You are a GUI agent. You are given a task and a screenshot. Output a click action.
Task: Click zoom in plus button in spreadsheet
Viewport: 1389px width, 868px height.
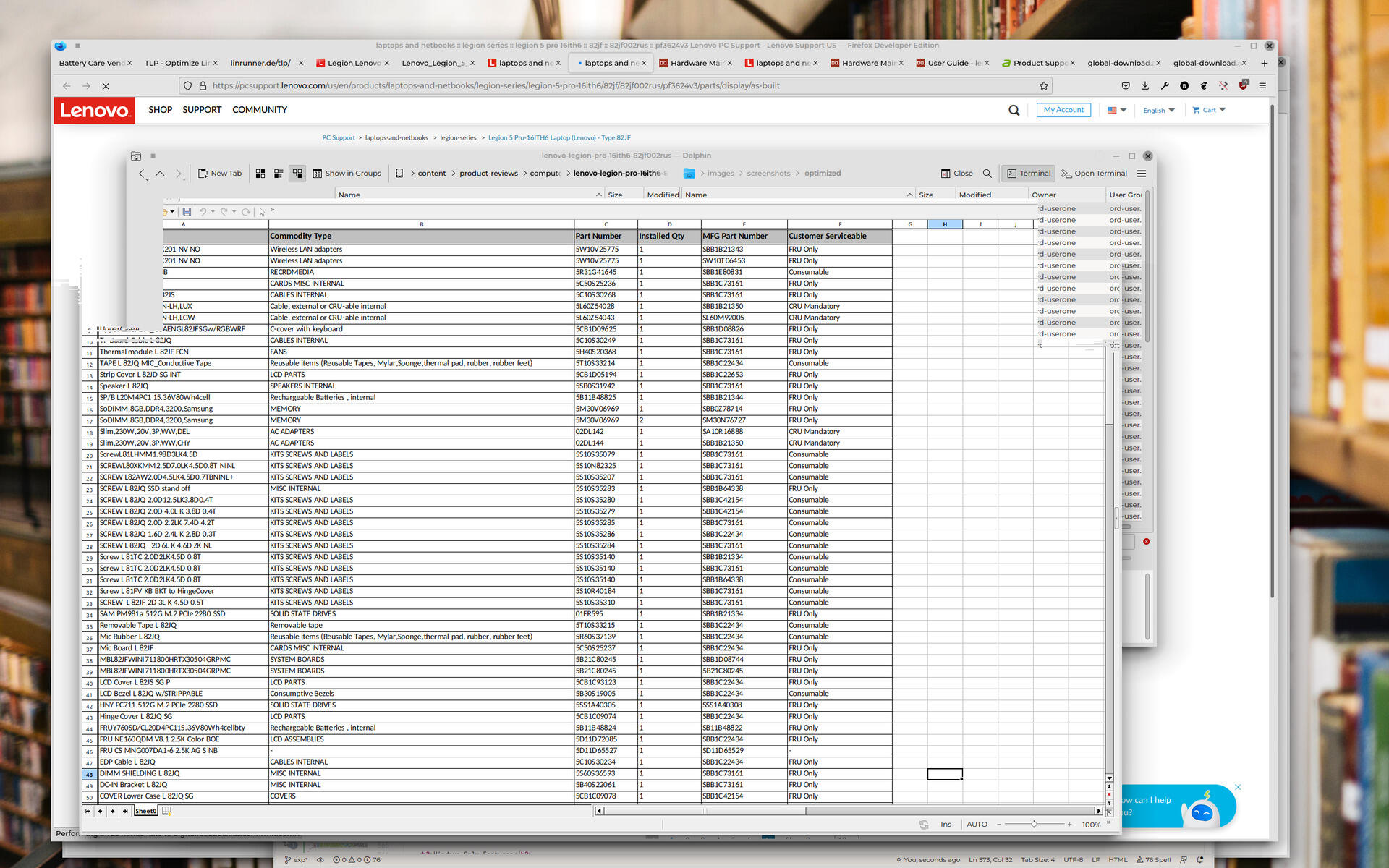coord(1069,825)
